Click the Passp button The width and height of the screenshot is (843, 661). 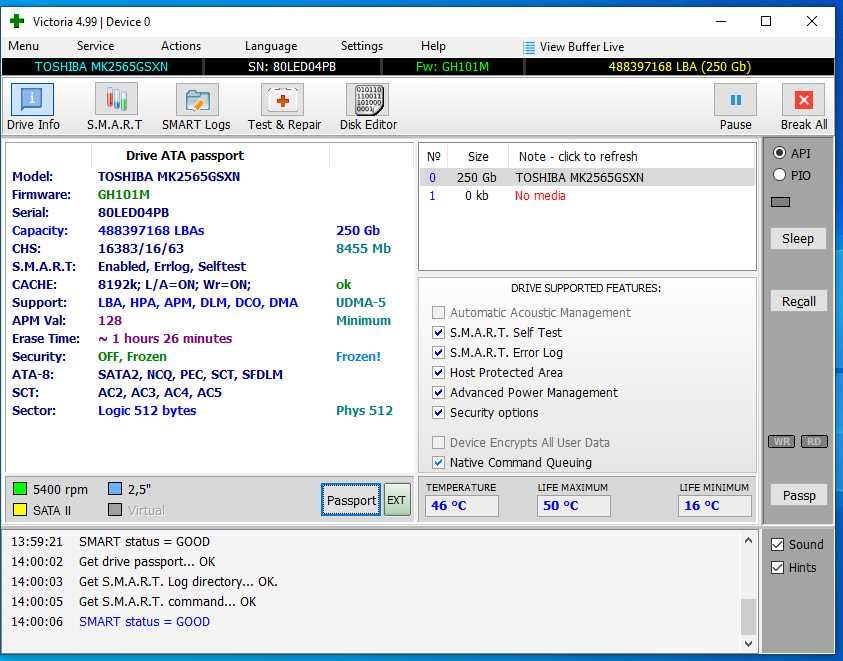click(798, 495)
